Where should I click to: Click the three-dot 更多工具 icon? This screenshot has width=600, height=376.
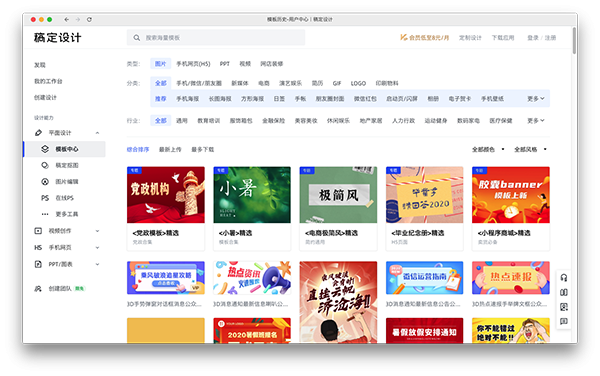45,214
